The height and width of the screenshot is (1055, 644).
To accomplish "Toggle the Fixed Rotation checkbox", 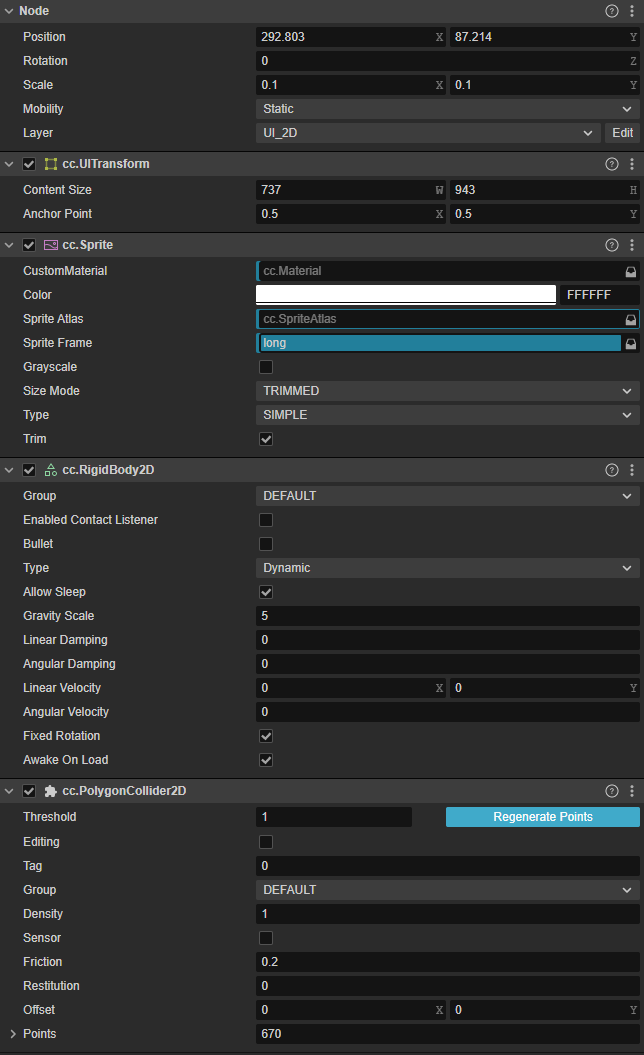I will pos(266,736).
